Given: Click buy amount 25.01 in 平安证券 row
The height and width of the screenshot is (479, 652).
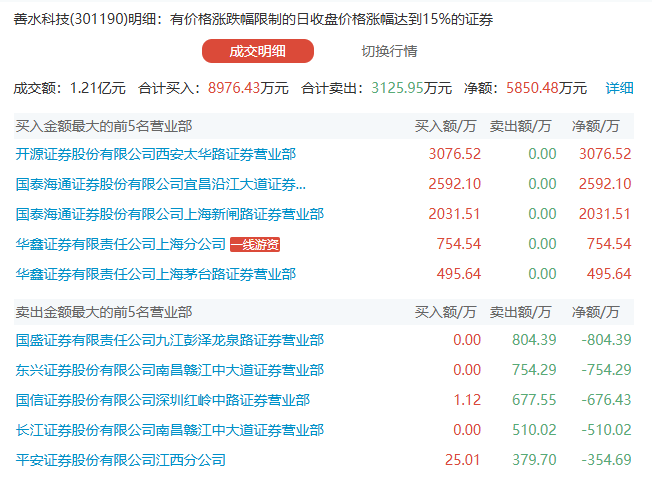Looking at the screenshot, I should click(x=463, y=460).
